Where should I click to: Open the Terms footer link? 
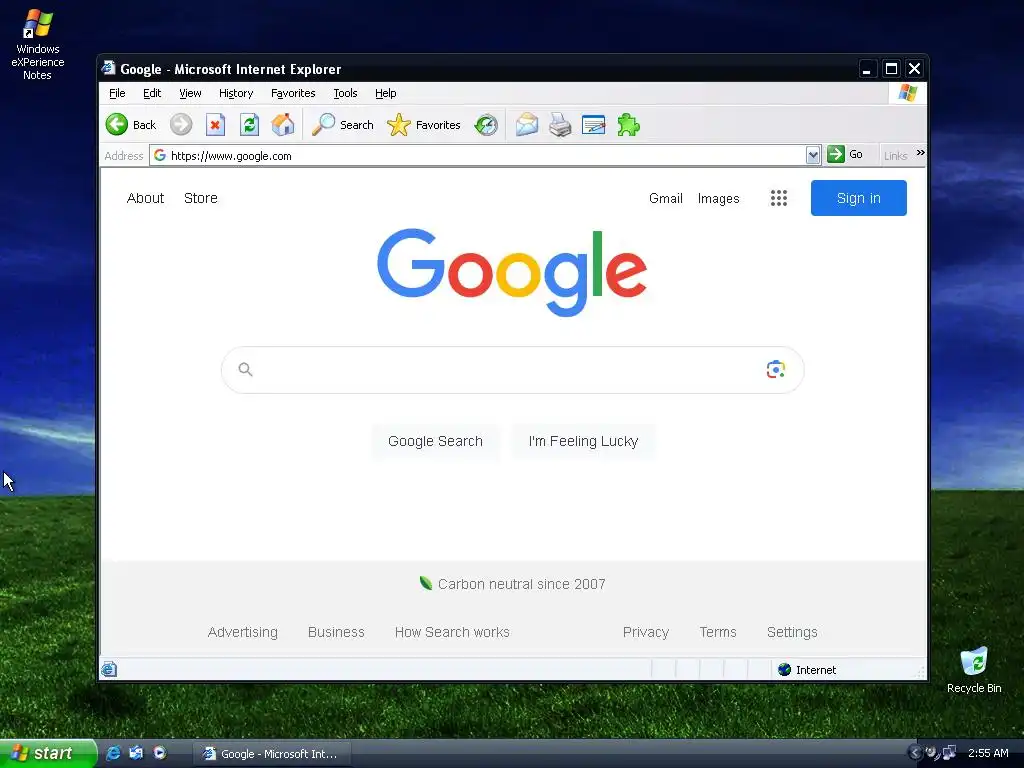click(718, 632)
